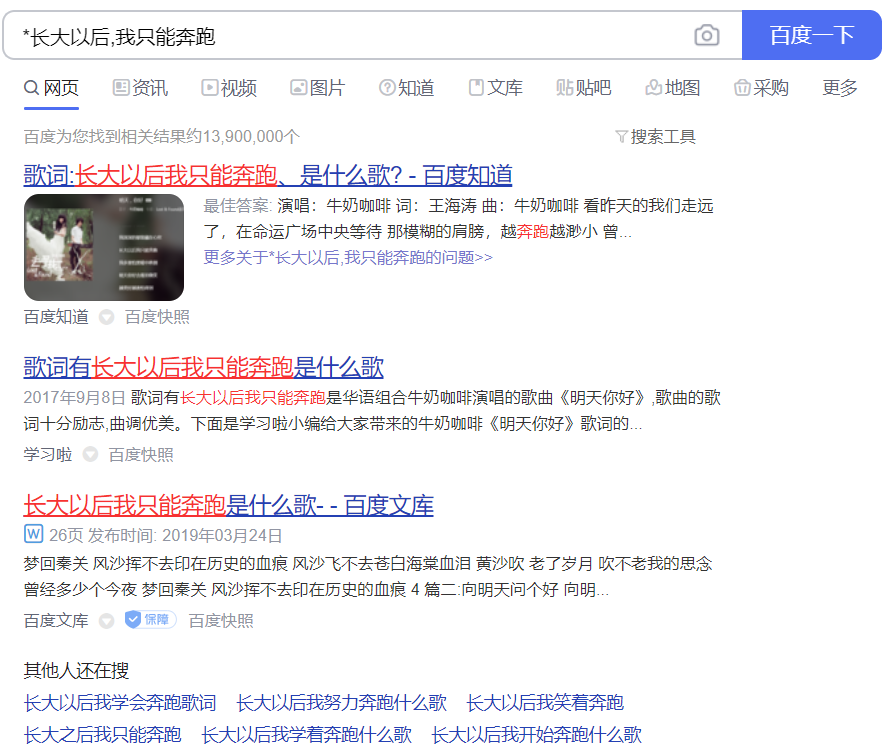Expand dropdown arrow next to 百度文库 source
Viewport: 892px width, 755px height.
[x=106, y=621]
